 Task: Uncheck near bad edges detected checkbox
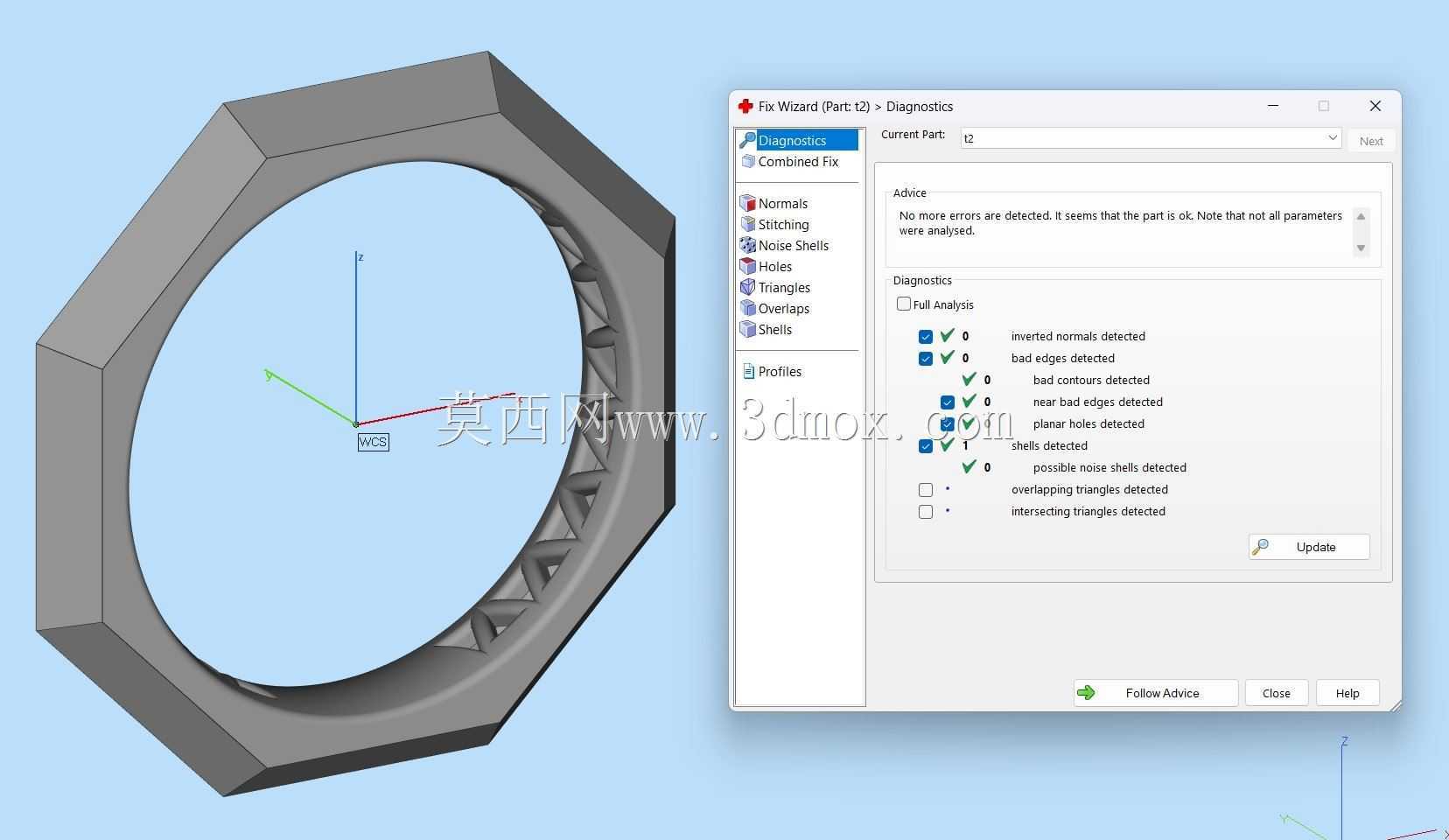[948, 402]
